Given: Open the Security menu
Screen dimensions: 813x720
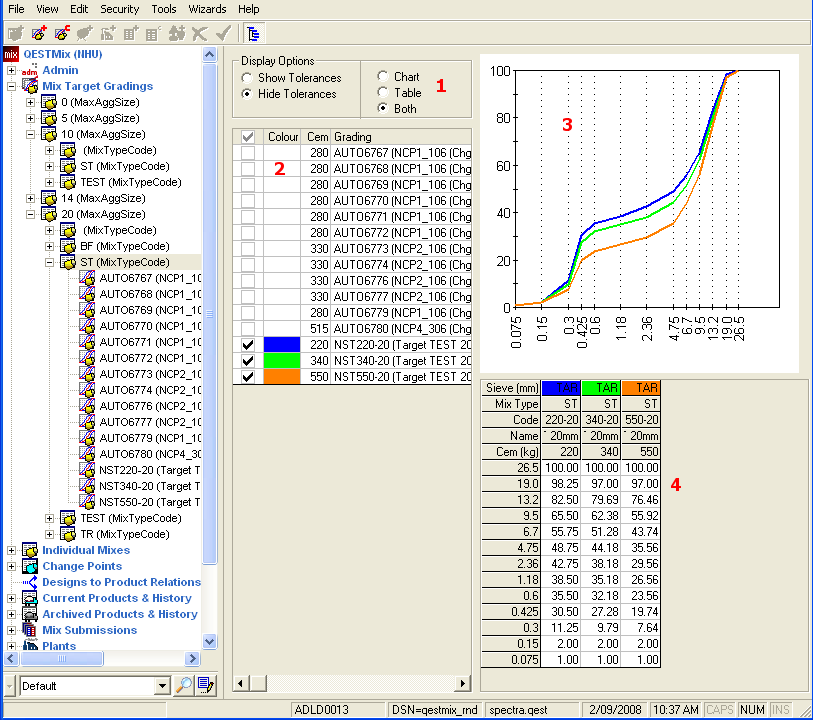Looking at the screenshot, I should [x=119, y=9].
